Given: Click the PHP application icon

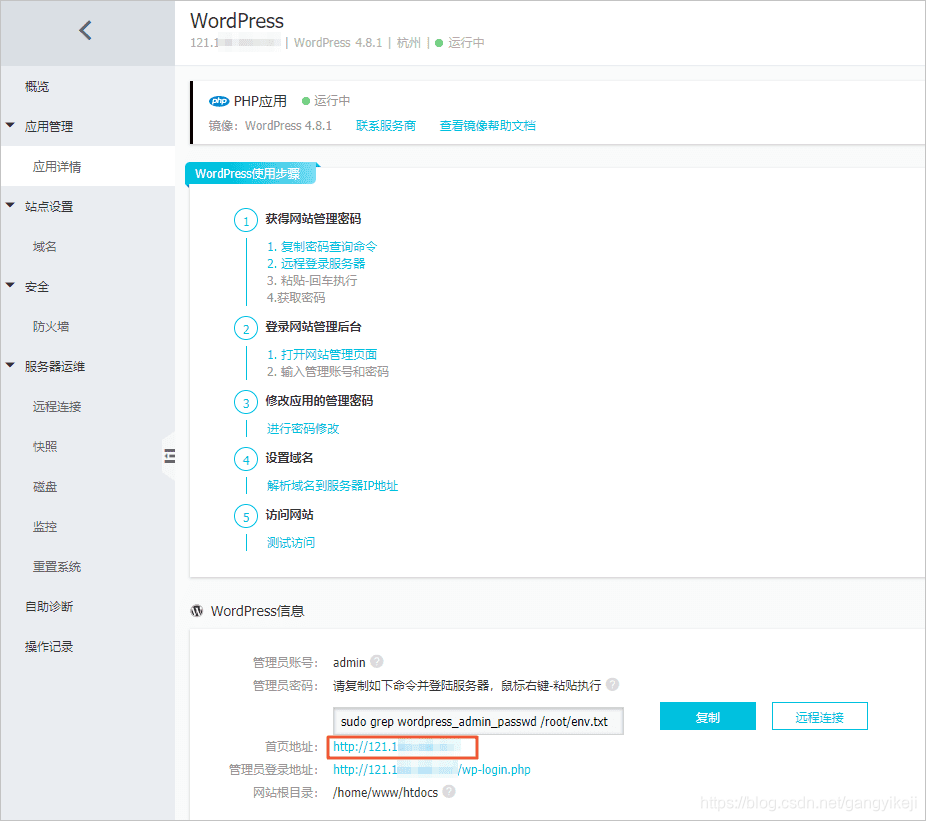Looking at the screenshot, I should [219, 100].
